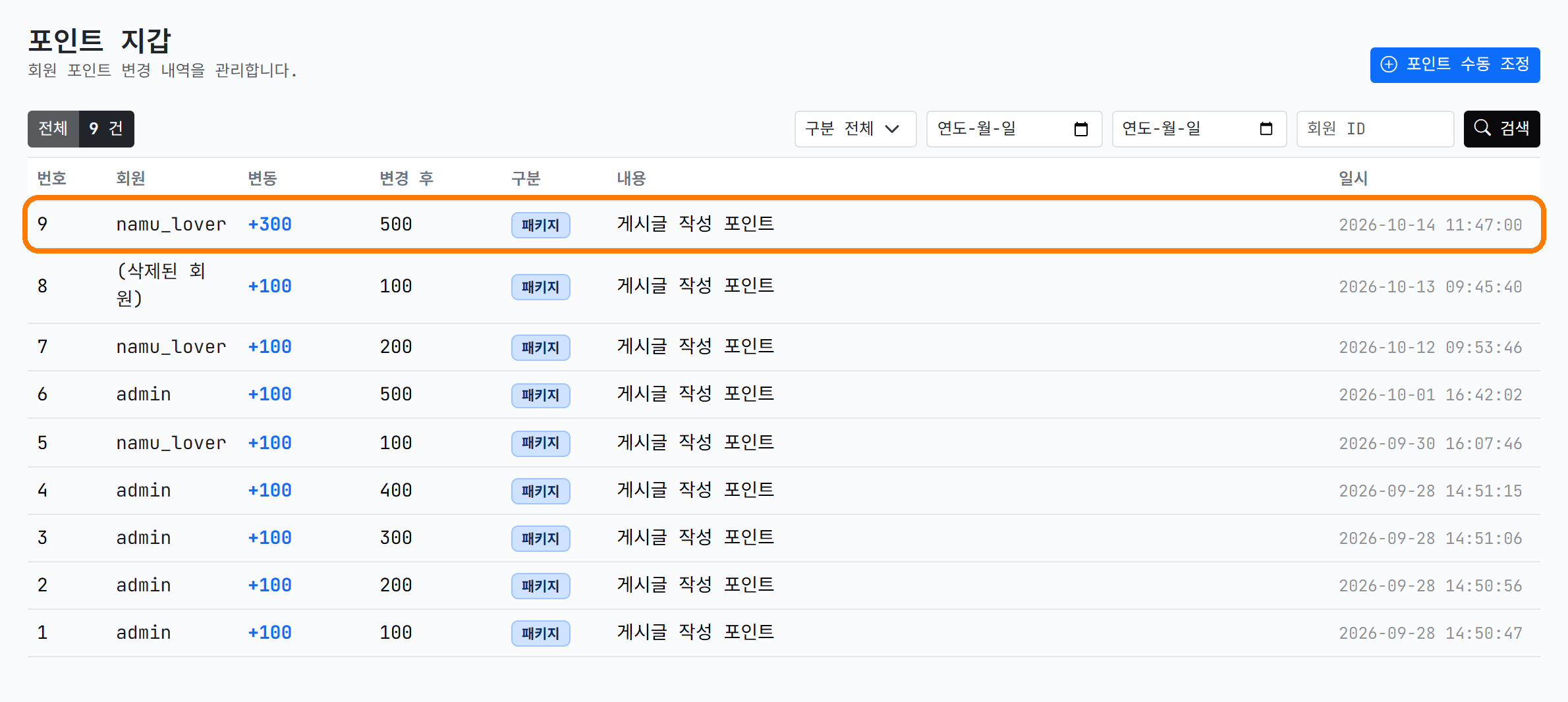Click timestamp 2026-10-13 09:45:40
Screen dimensions: 1568x702
pos(1430,287)
